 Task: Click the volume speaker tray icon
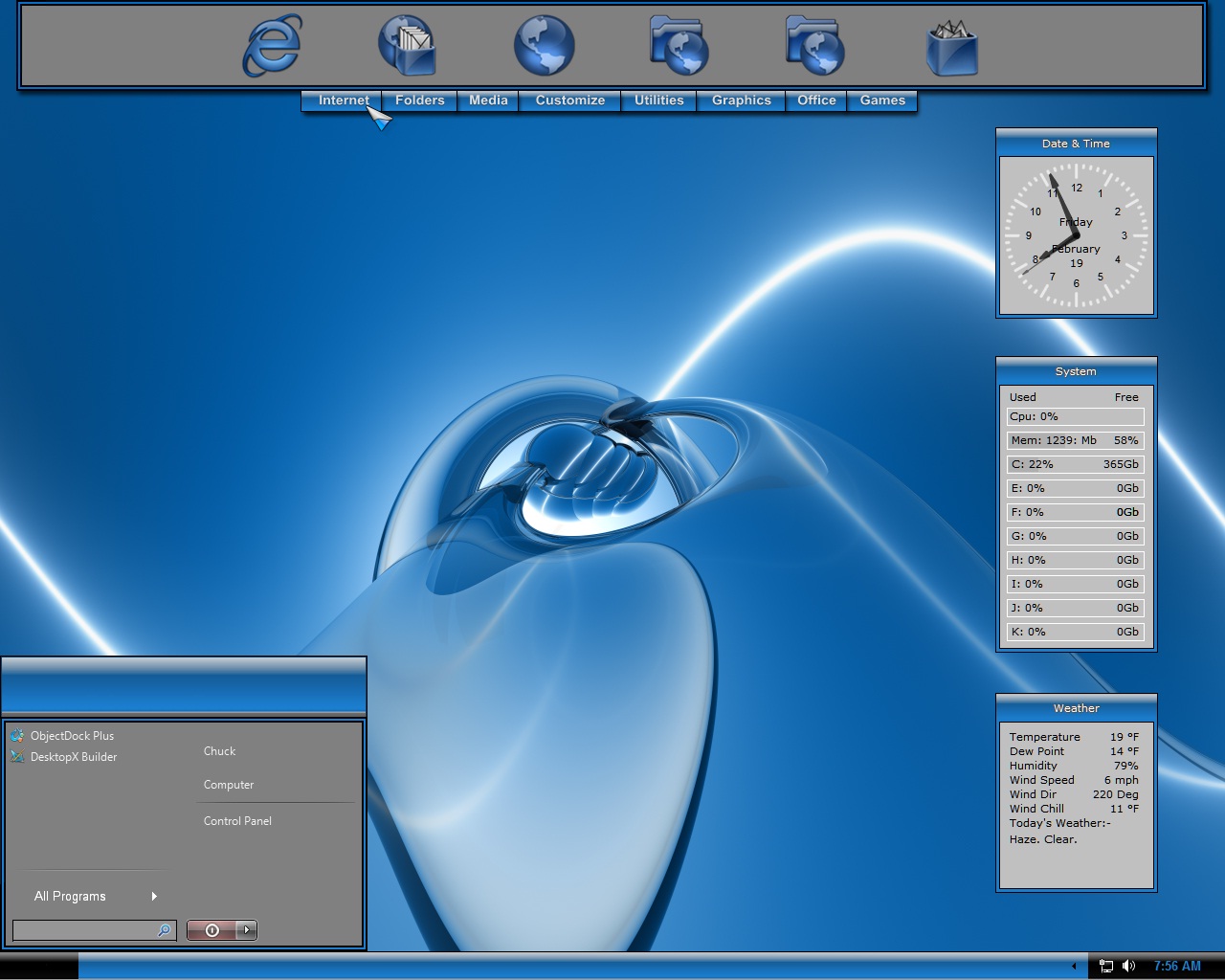1129,966
